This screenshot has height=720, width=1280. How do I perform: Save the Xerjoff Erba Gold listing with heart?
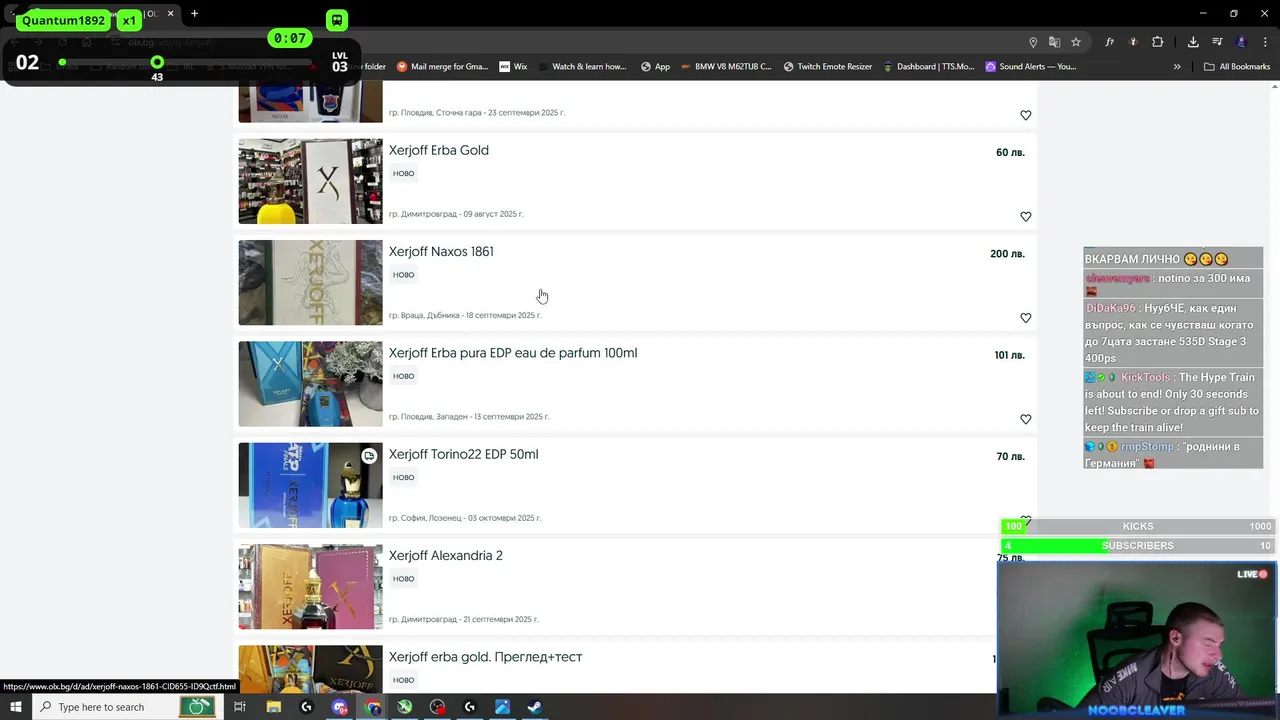tap(1025, 216)
